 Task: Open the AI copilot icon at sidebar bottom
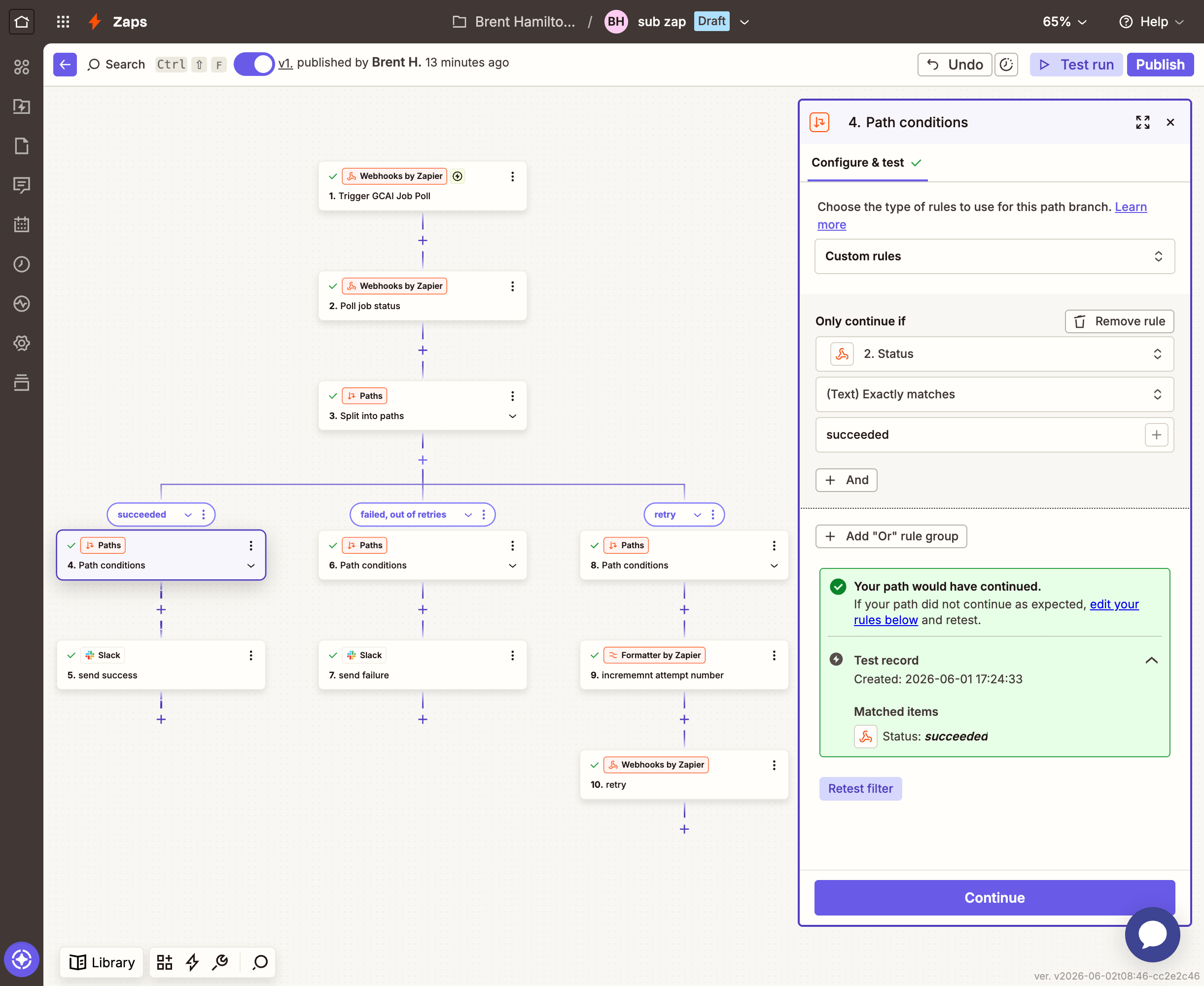tap(22, 959)
